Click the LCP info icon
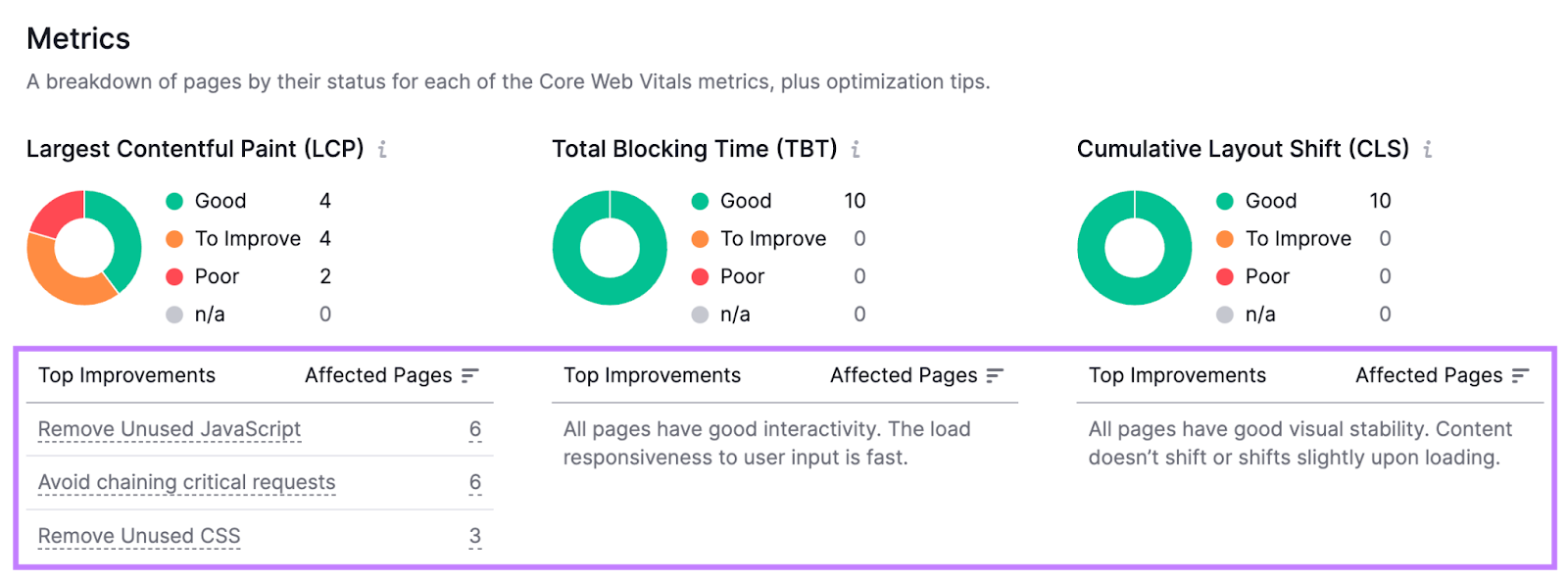 tap(383, 149)
